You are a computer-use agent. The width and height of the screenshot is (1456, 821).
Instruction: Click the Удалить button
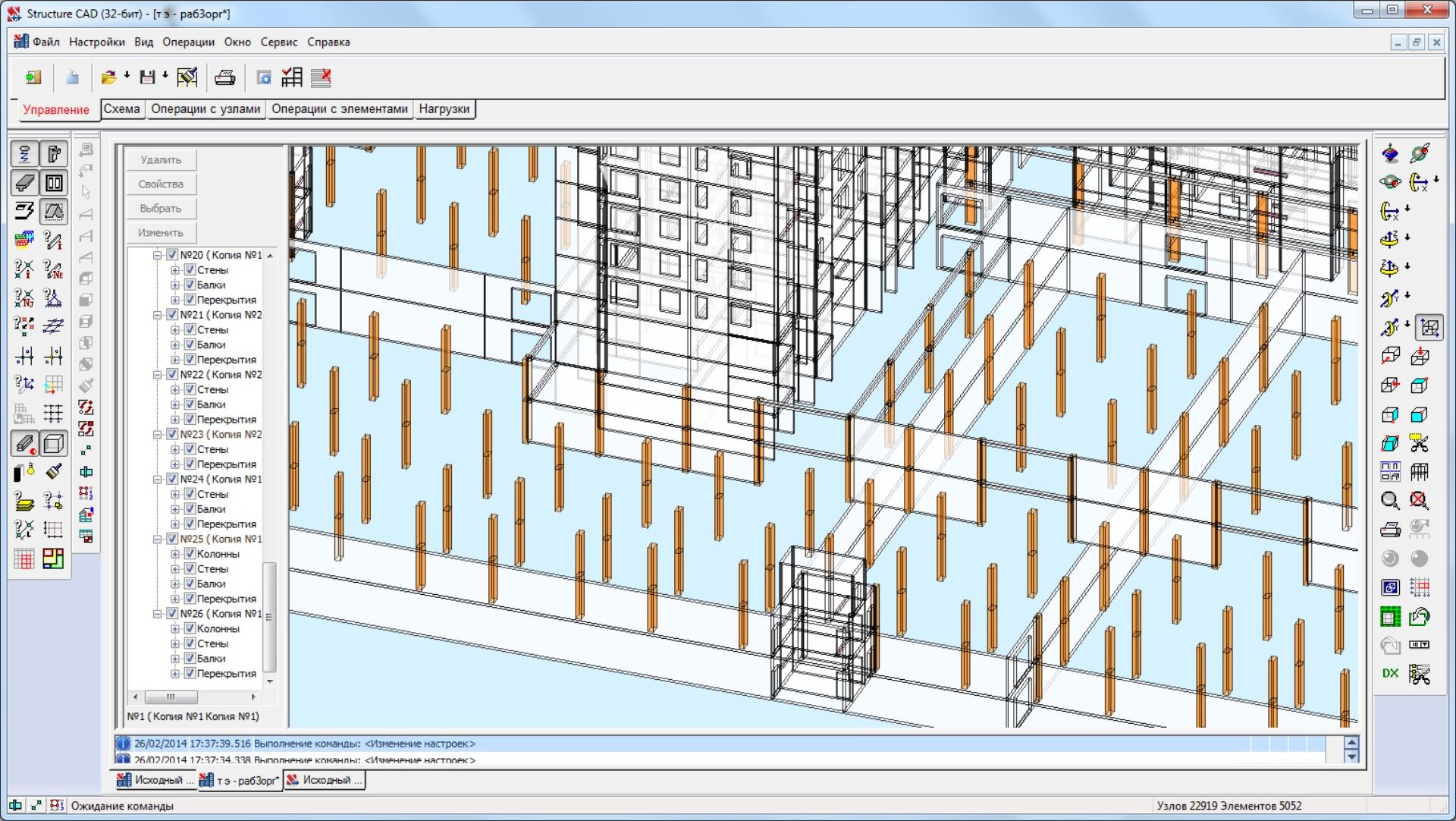pos(161,160)
